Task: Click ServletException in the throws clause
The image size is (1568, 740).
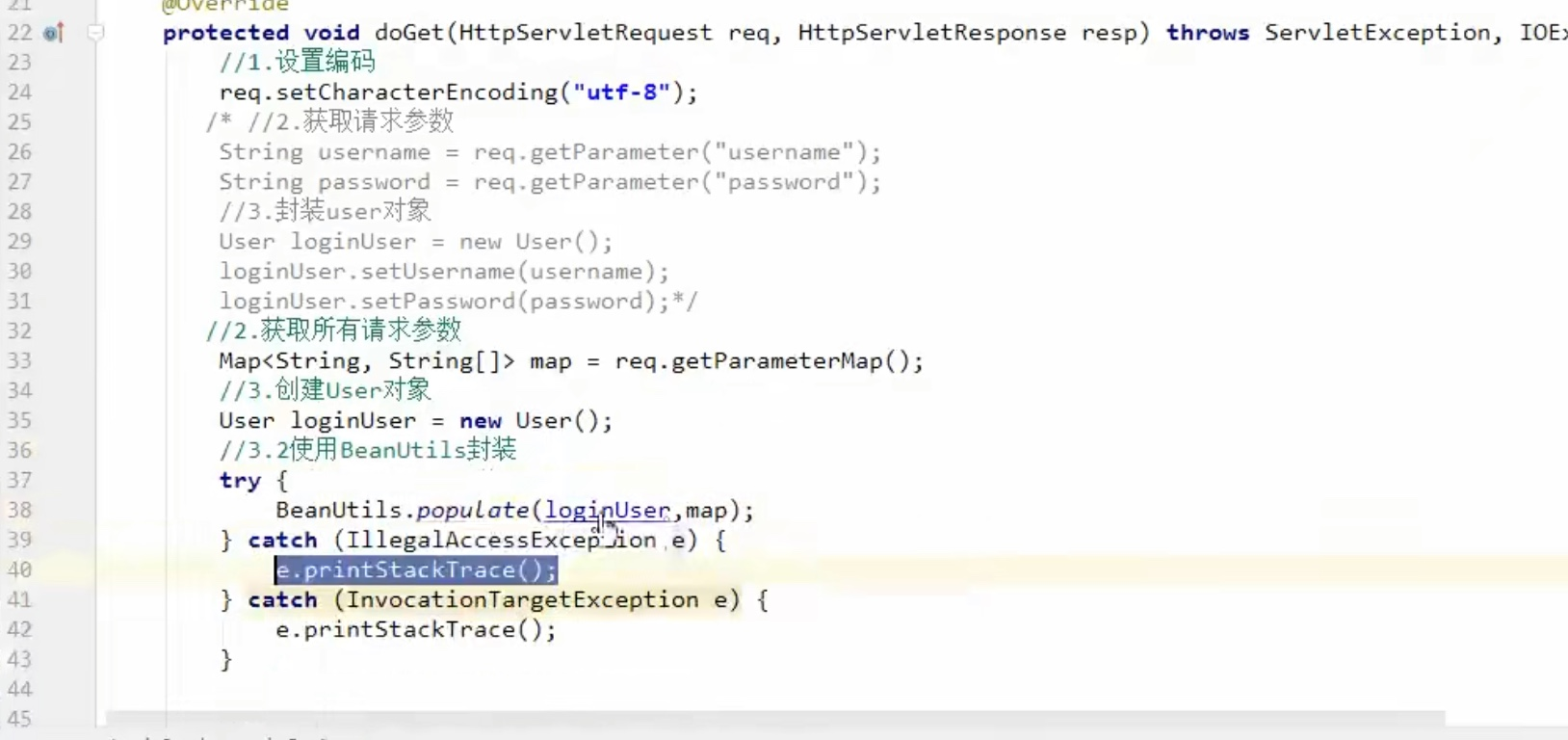Action: pos(1377,33)
